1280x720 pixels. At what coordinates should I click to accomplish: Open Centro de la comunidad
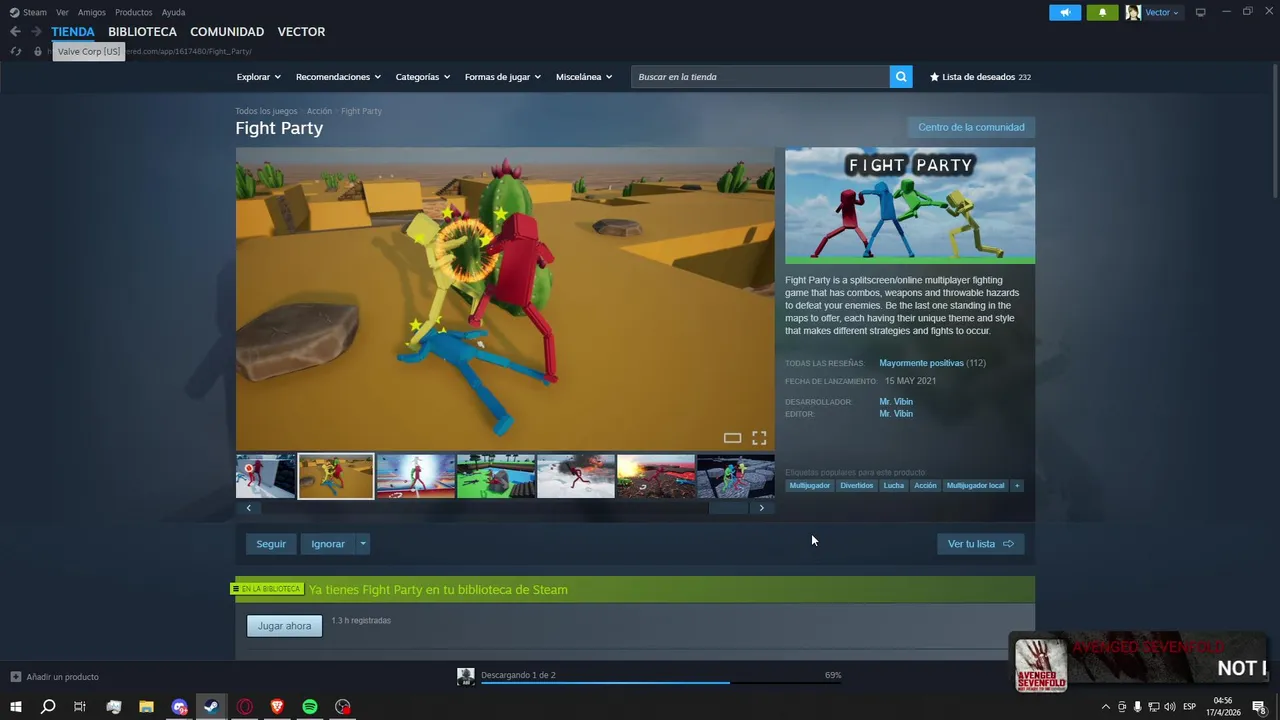pyautogui.click(x=971, y=127)
